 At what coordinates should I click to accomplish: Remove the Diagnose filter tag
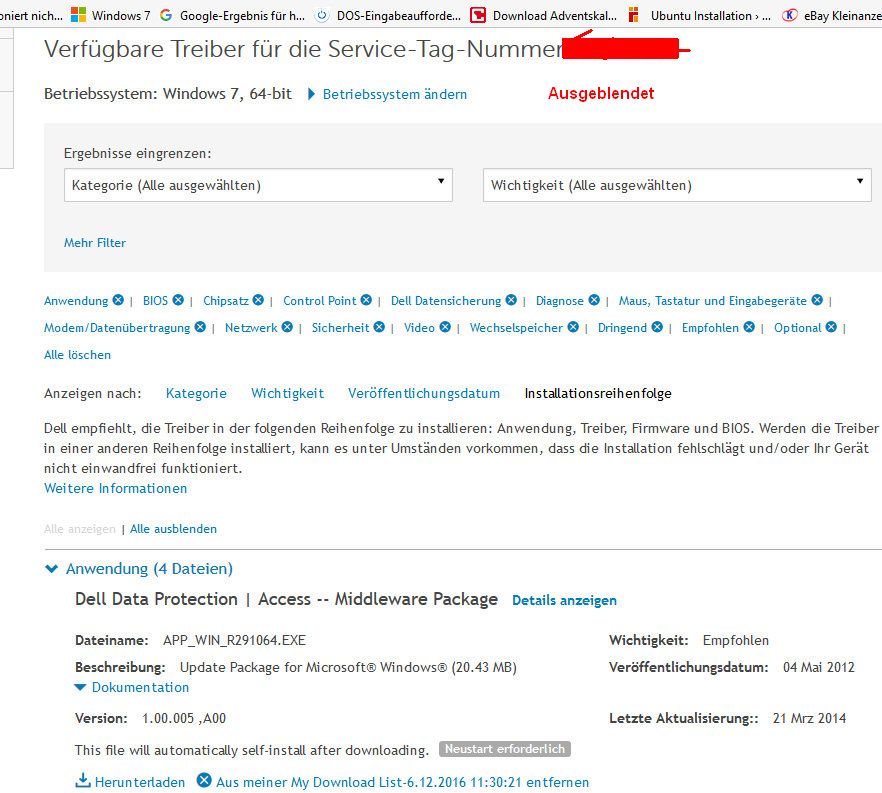594,300
